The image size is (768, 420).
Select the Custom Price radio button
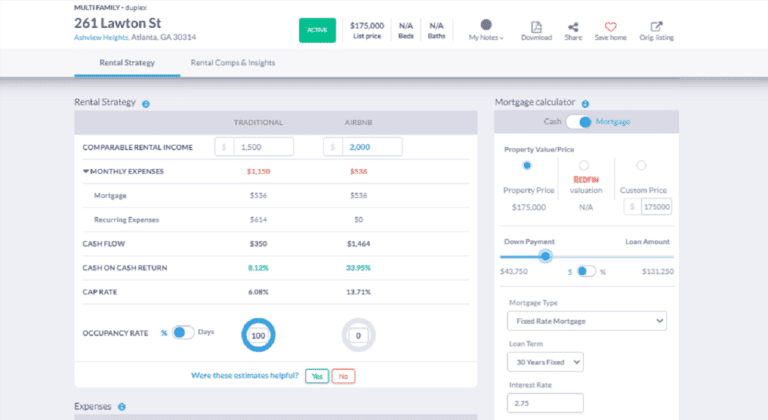point(641,165)
